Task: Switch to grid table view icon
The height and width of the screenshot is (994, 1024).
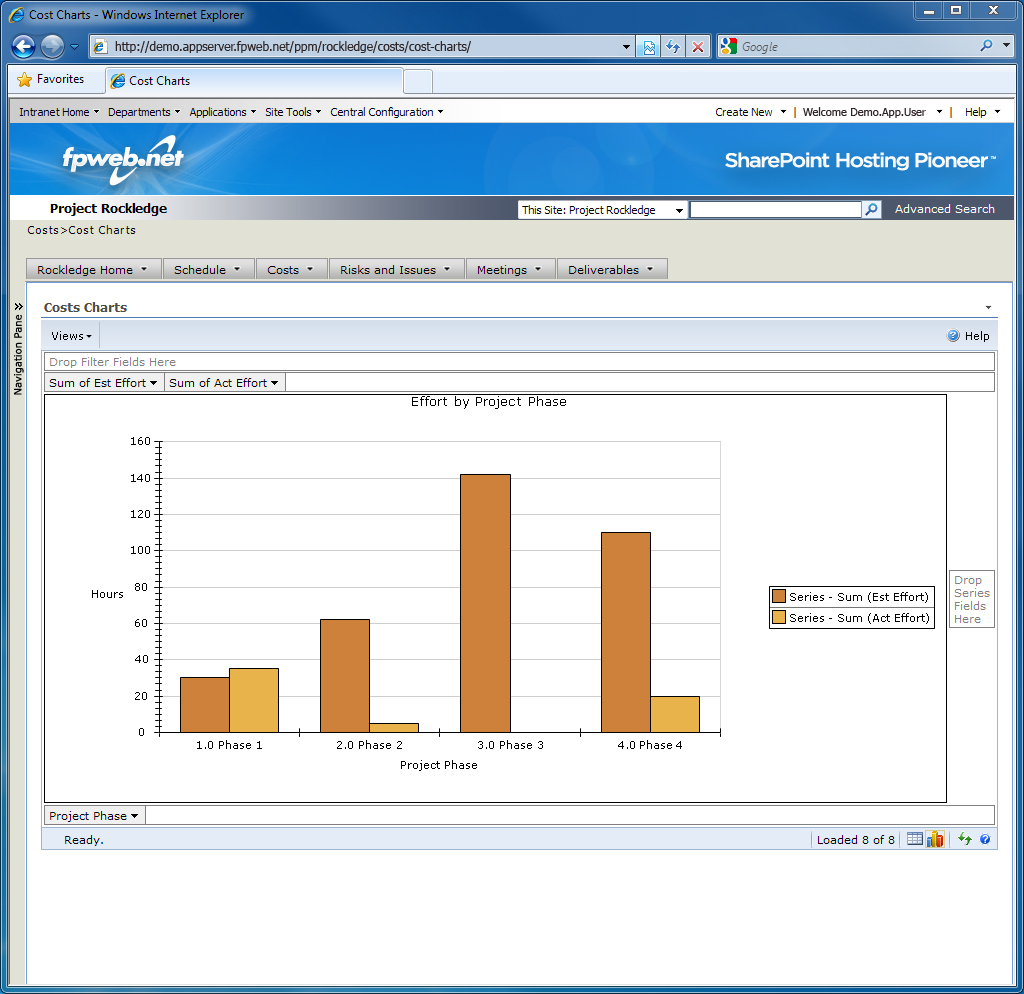Action: tap(915, 839)
